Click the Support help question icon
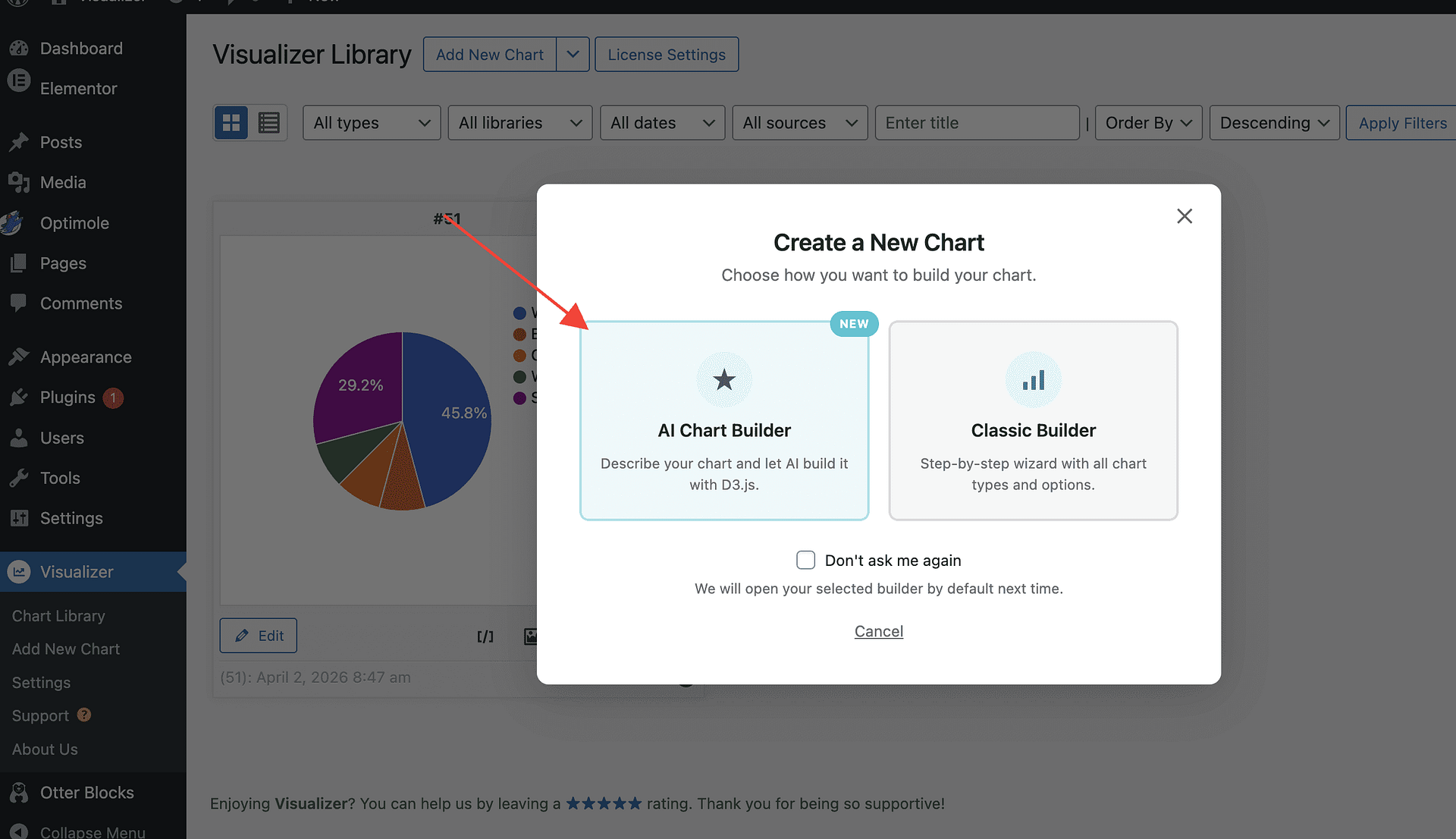 tap(84, 715)
